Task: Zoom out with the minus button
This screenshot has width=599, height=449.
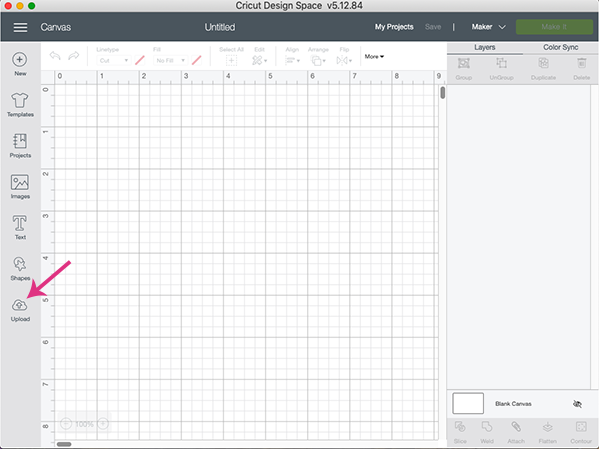Action: click(66, 423)
